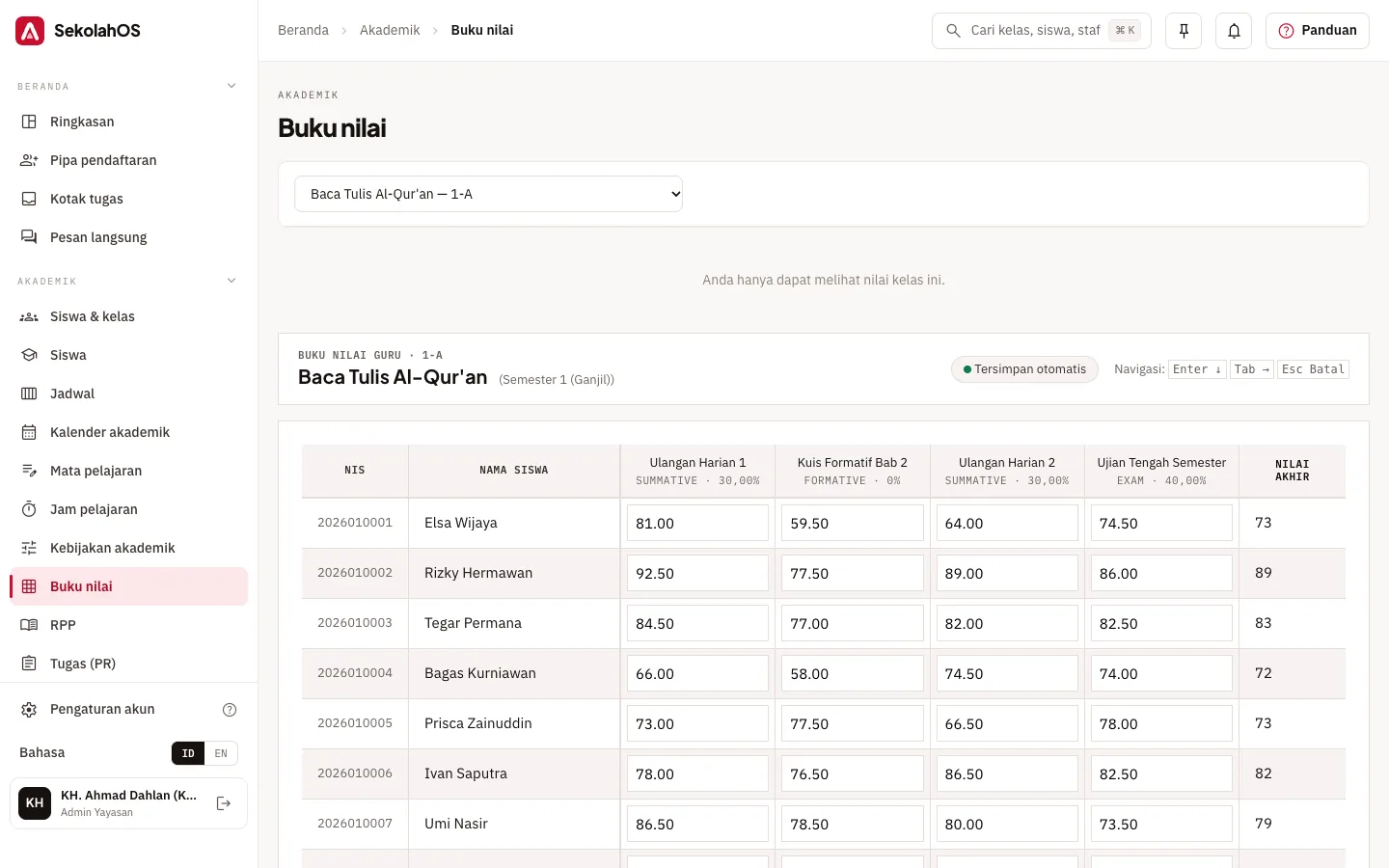Click the Kebijakan akademik sliders icon
Viewport: 1389px width, 868px height.
(29, 548)
